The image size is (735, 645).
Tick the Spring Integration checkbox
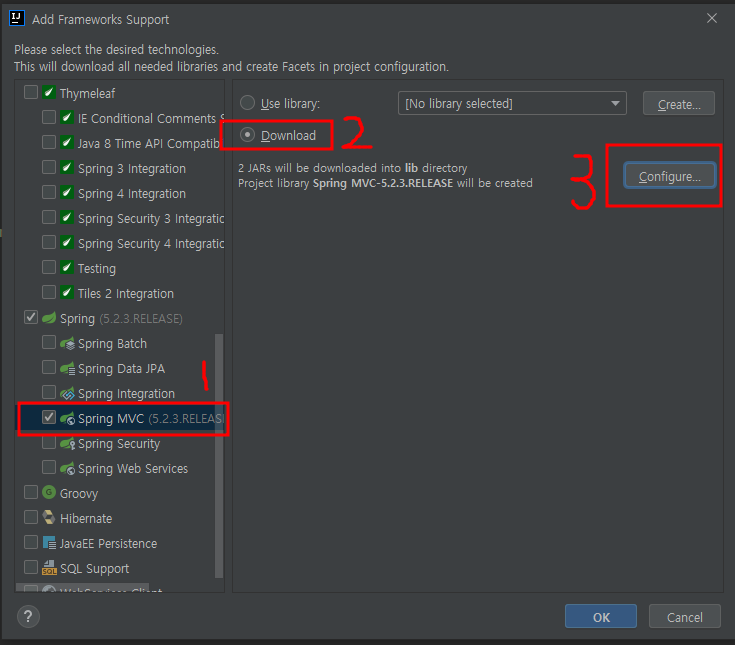tap(49, 392)
